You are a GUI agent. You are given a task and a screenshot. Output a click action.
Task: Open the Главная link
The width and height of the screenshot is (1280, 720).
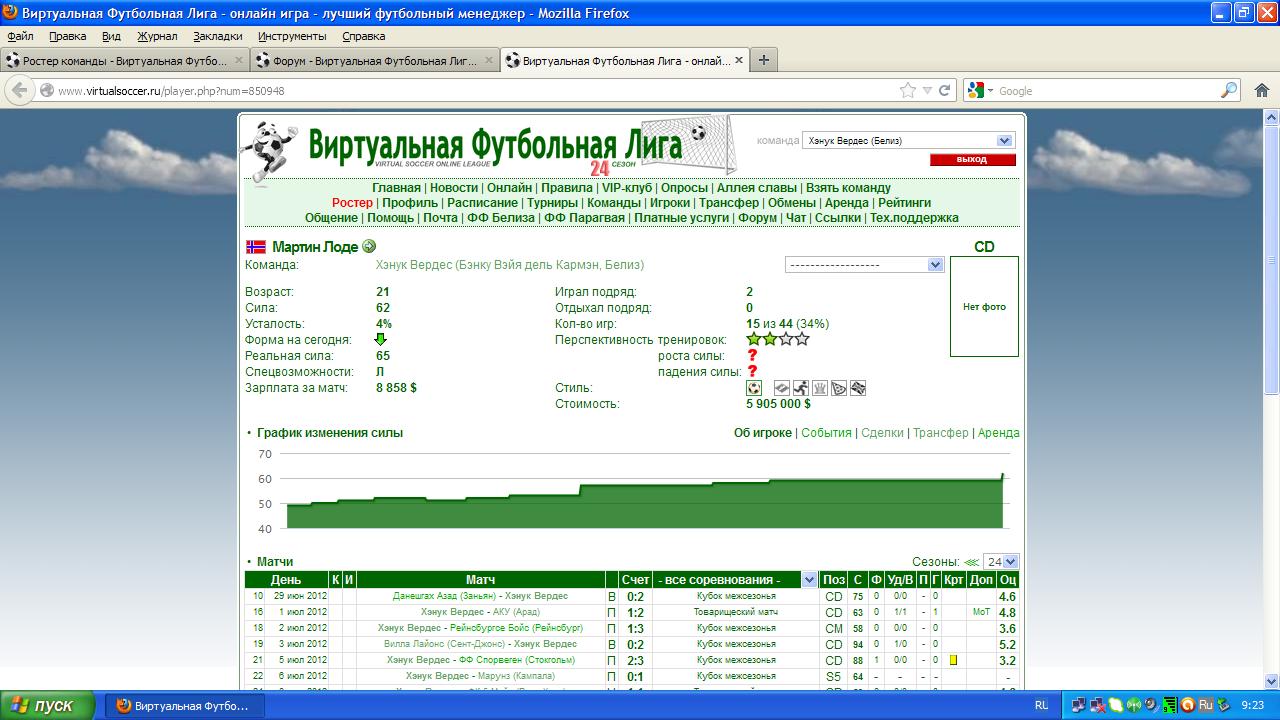pos(396,188)
